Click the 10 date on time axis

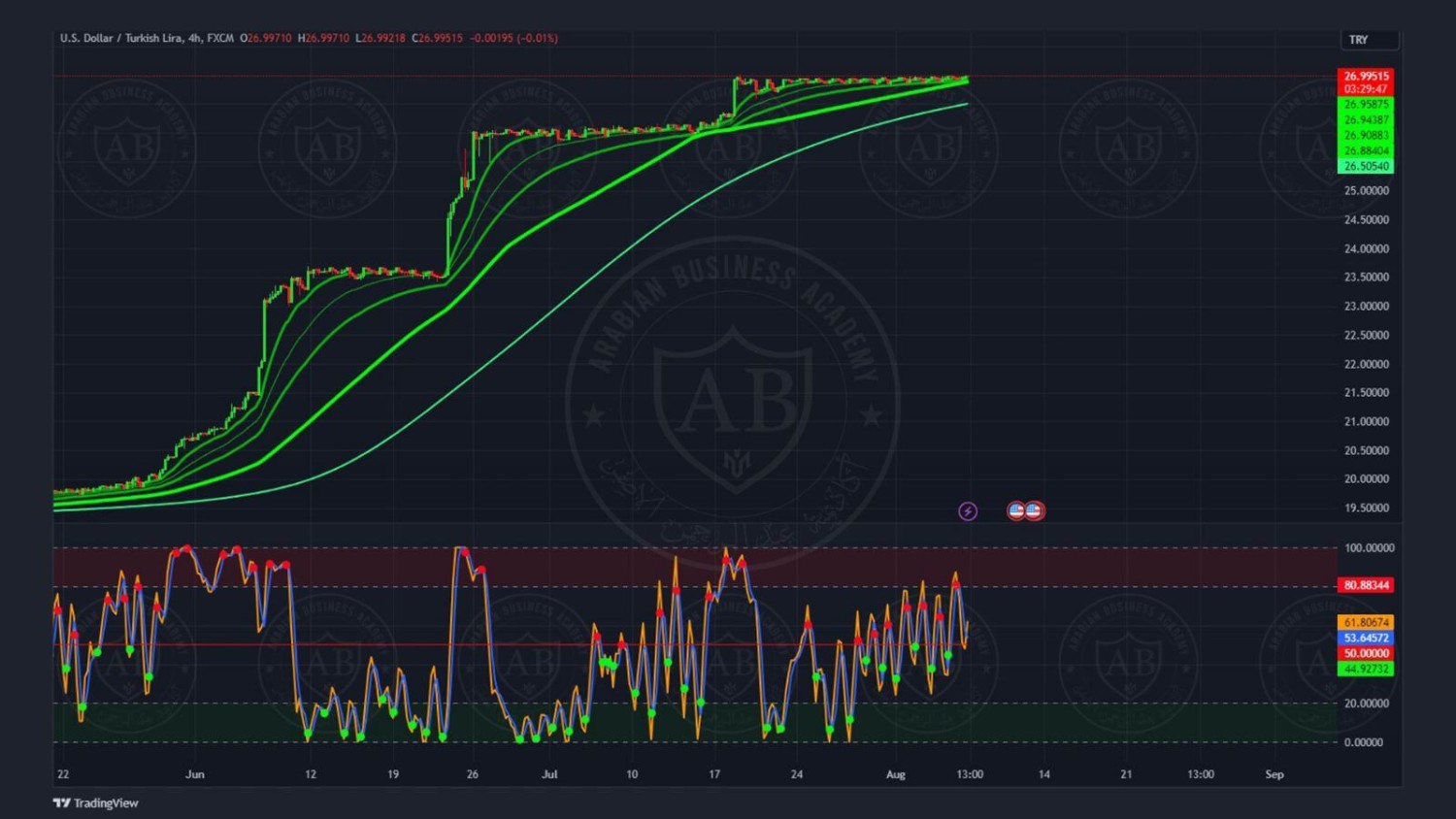(x=632, y=774)
